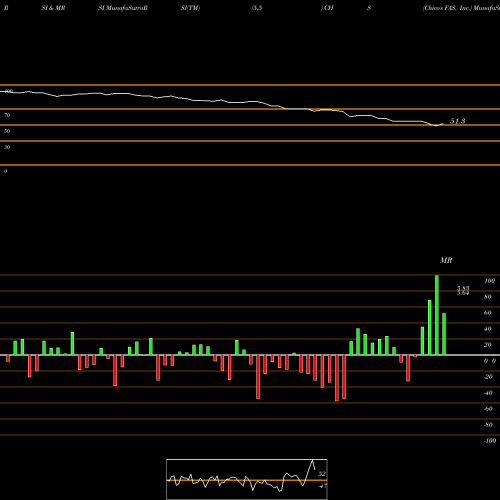Click the 20 label on the MR axis

(x=488, y=345)
